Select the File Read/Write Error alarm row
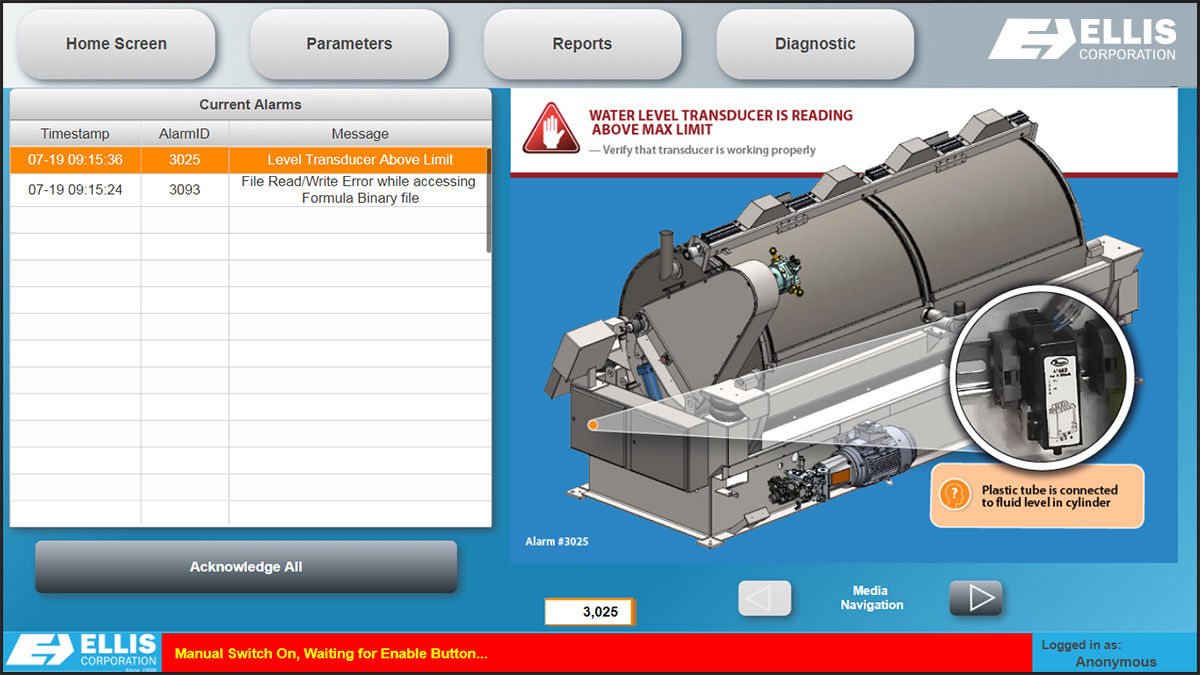The height and width of the screenshot is (675, 1200). click(x=249, y=190)
